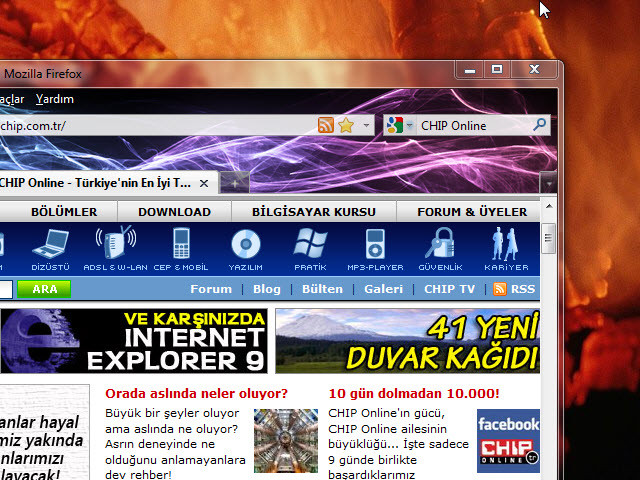Open the Blog link
This screenshot has width=640, height=480.
[x=267, y=289]
